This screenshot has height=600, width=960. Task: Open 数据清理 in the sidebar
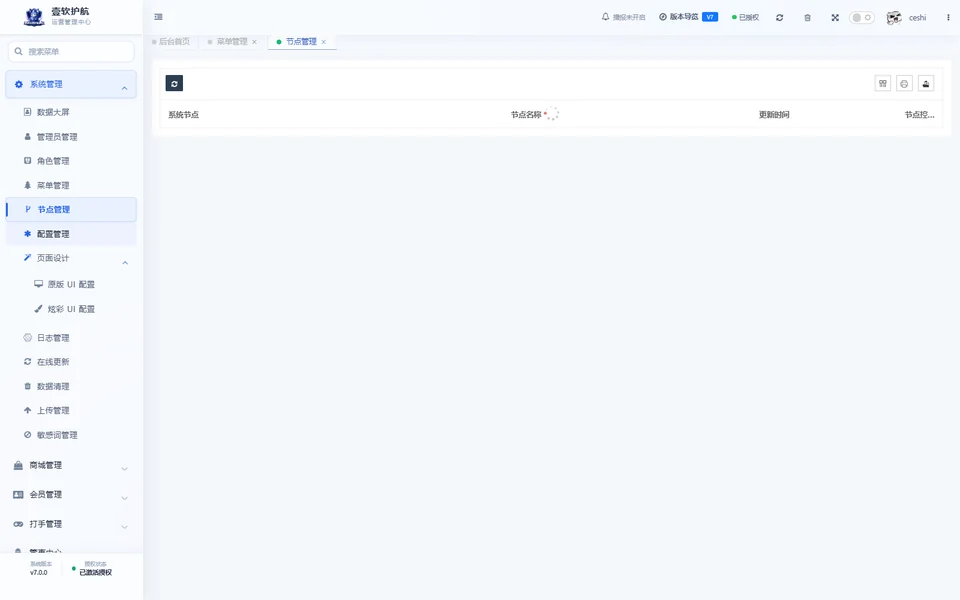pos(53,386)
